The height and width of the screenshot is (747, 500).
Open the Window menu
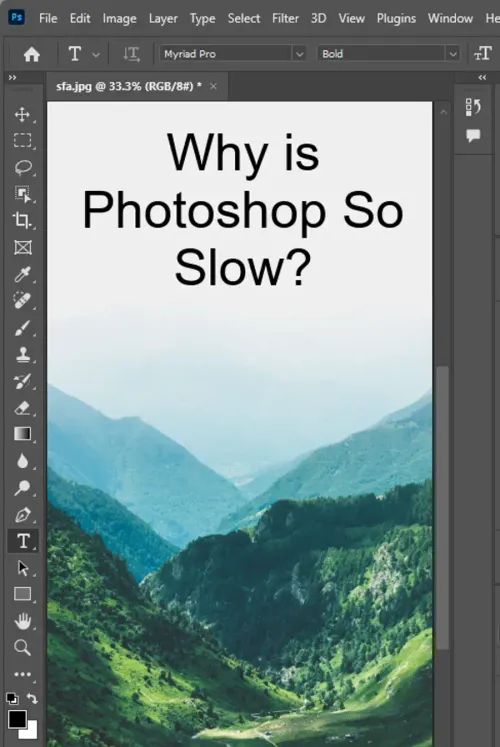click(x=450, y=19)
